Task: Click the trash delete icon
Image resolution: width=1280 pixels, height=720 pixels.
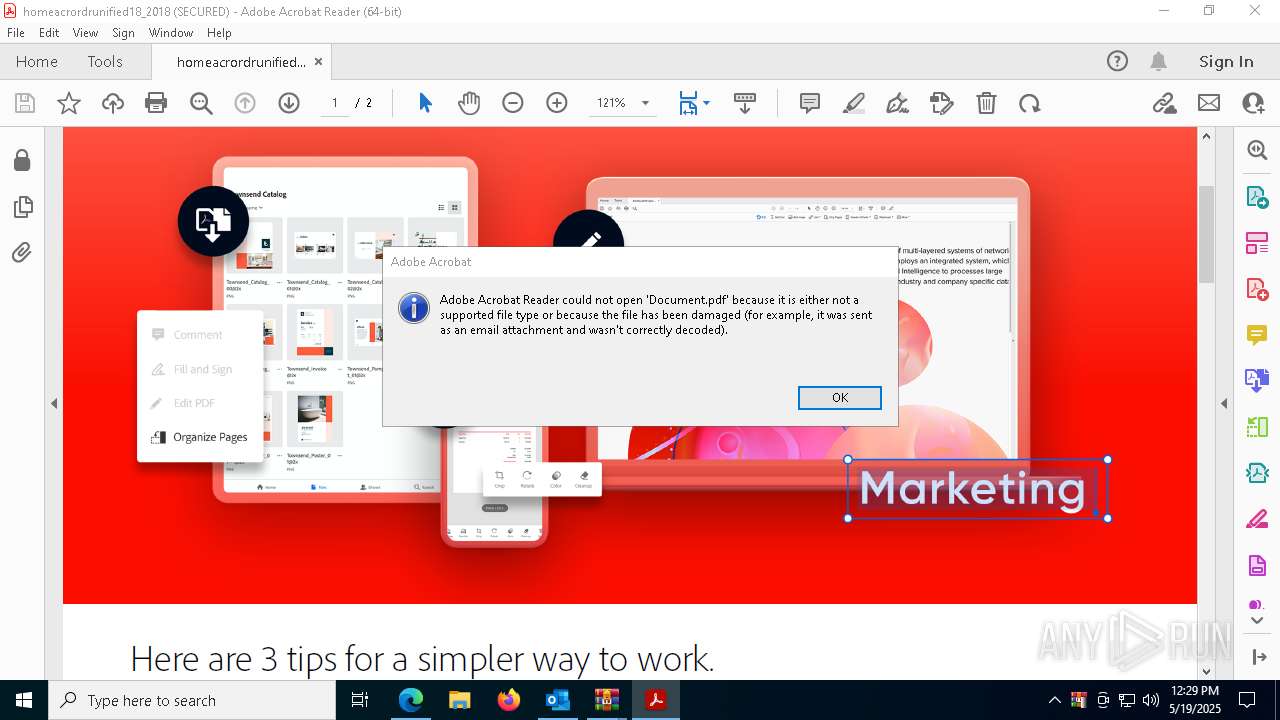Action: pyautogui.click(x=986, y=103)
